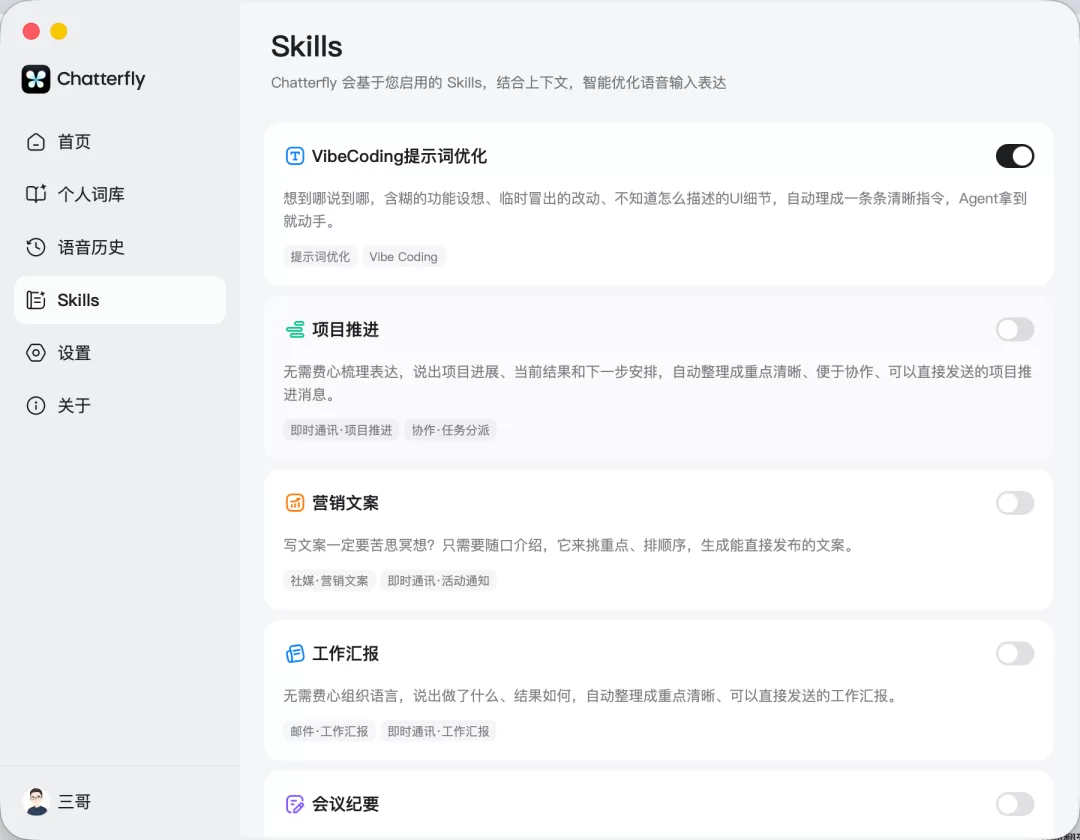Click the purple 会议纪要 note icon
Image resolution: width=1080 pixels, height=840 pixels.
295,804
